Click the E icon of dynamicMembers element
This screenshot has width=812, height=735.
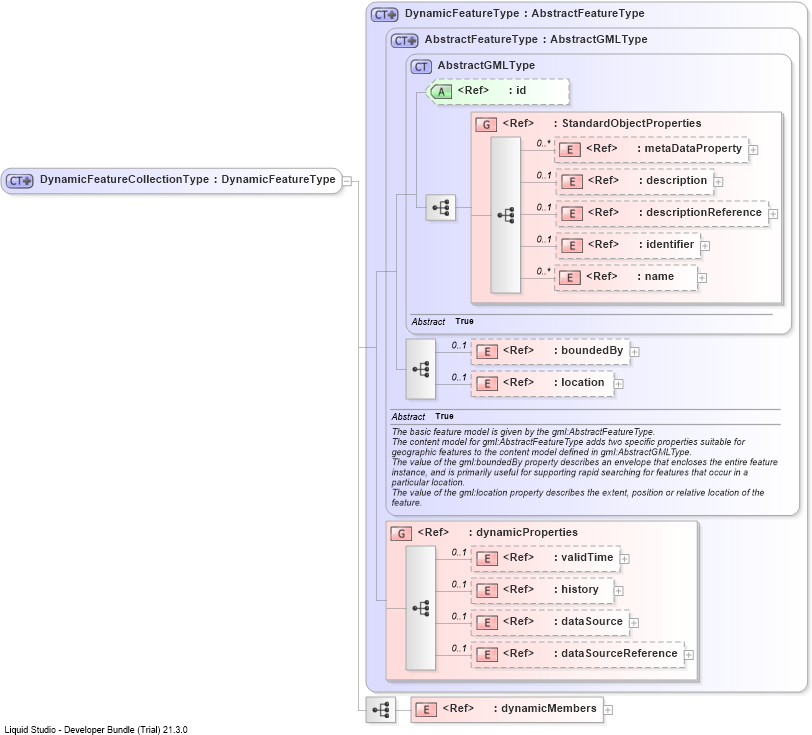(x=426, y=710)
